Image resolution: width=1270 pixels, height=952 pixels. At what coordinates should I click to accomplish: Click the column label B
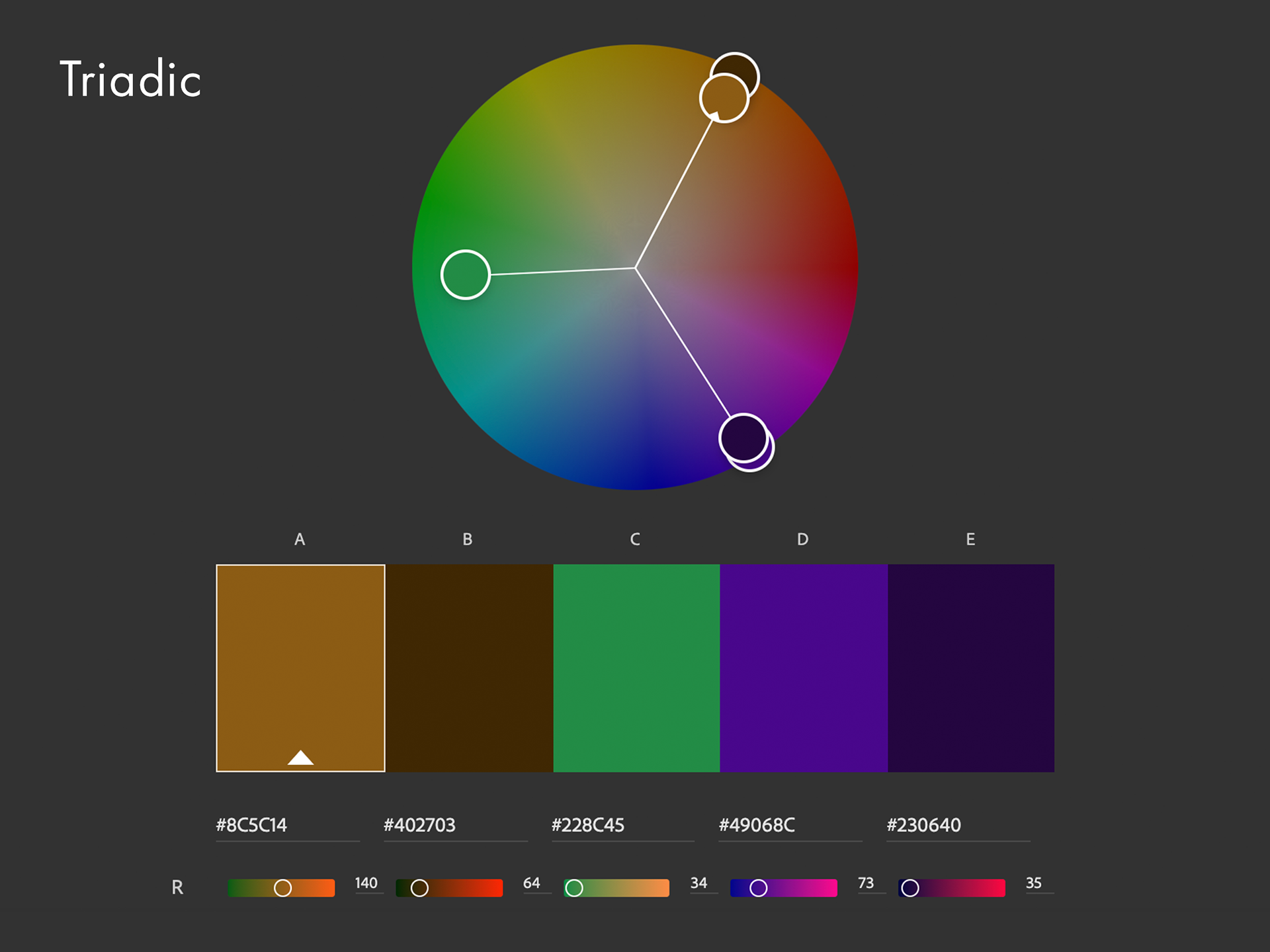[x=468, y=539]
